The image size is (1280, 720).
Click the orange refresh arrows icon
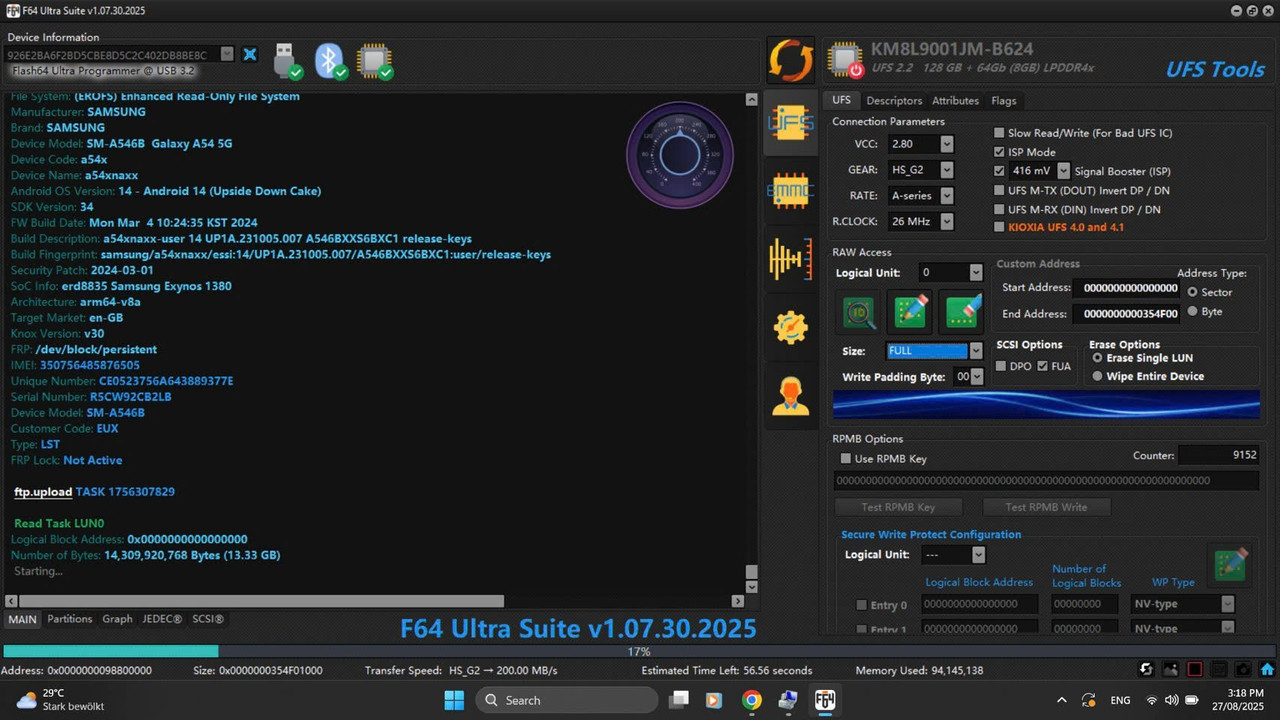[x=790, y=60]
